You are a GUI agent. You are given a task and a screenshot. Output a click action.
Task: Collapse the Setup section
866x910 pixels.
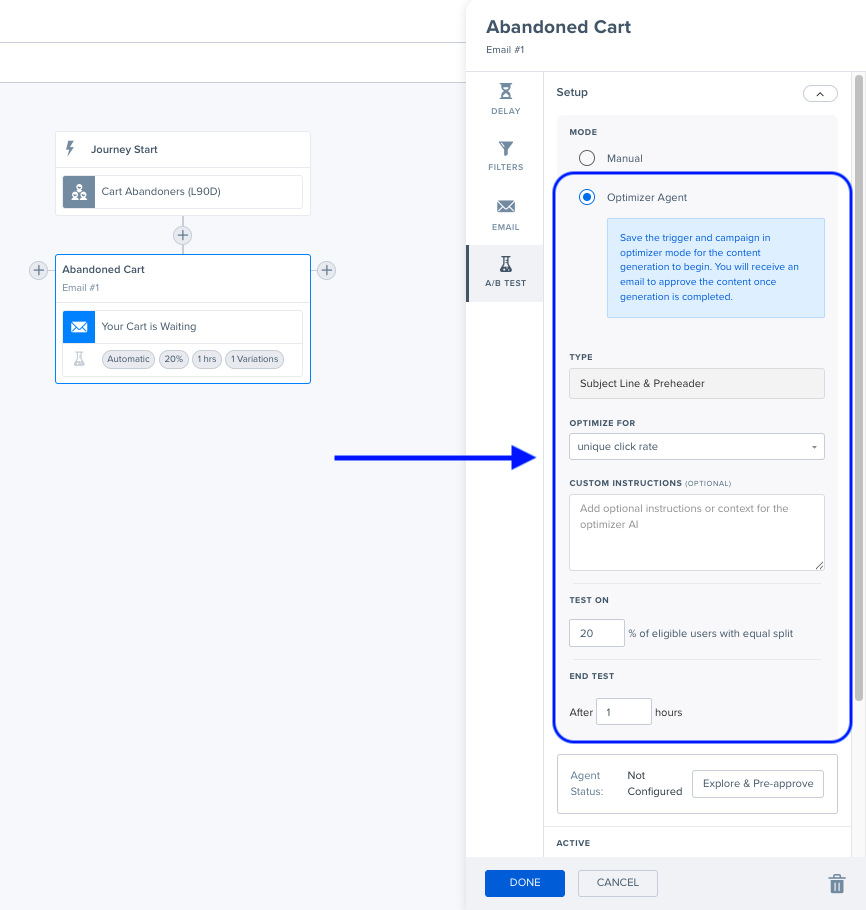coord(819,93)
